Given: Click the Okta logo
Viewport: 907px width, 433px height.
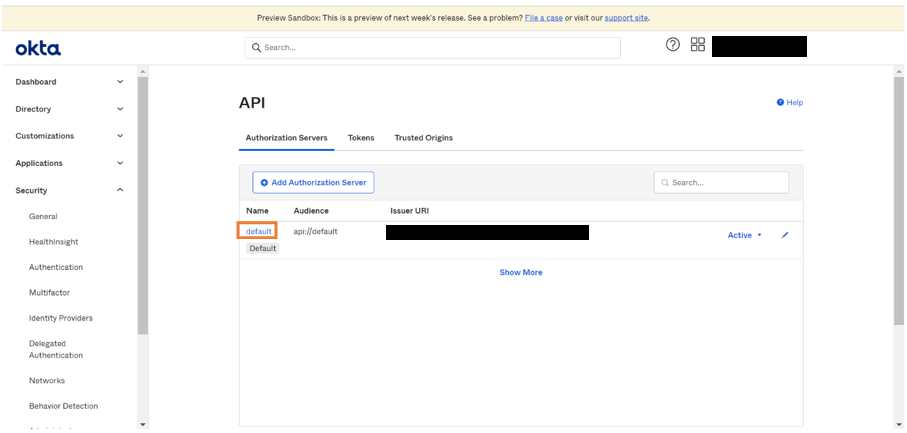Looking at the screenshot, I should click(x=38, y=48).
